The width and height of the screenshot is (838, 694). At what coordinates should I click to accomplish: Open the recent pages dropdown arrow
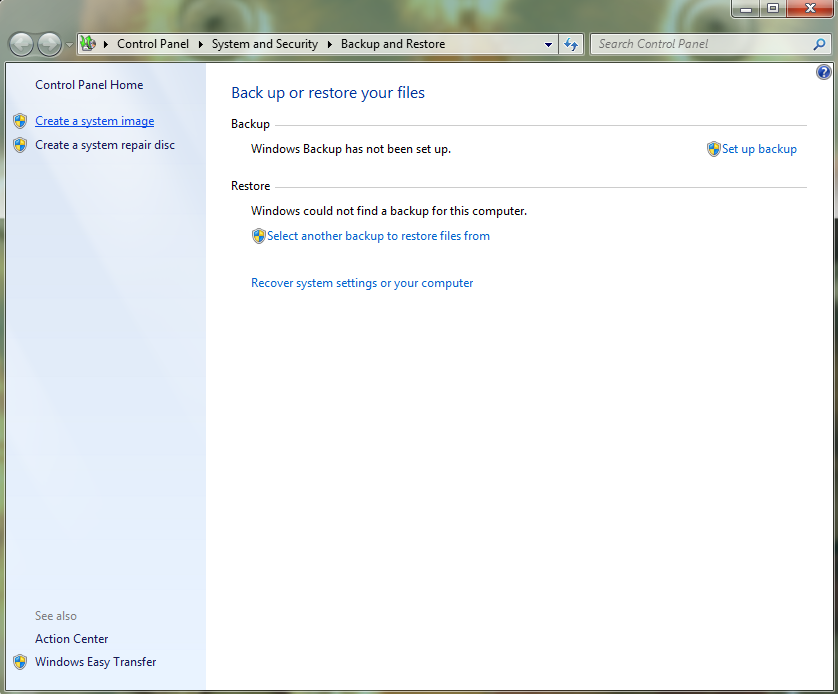69,45
